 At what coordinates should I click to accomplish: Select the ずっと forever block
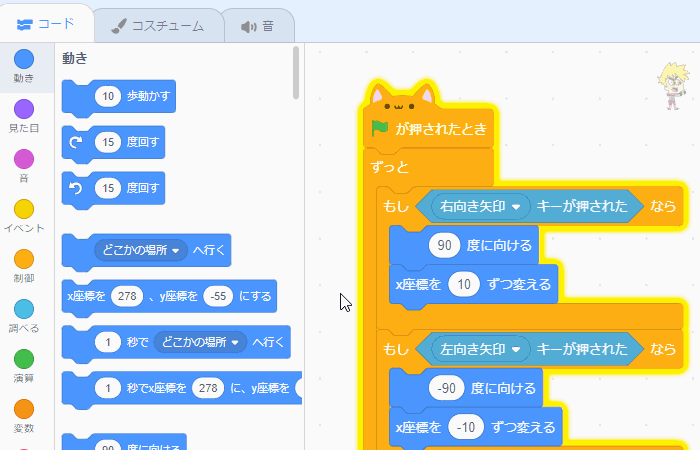click(x=390, y=167)
